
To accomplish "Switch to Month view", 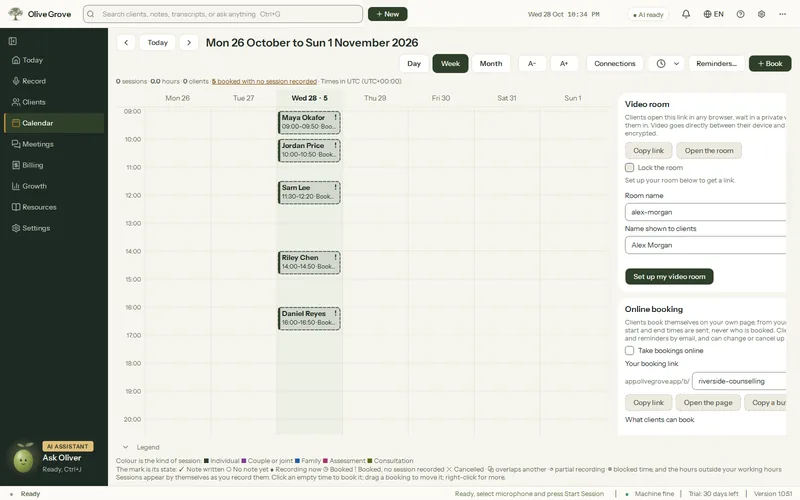I will click(491, 63).
